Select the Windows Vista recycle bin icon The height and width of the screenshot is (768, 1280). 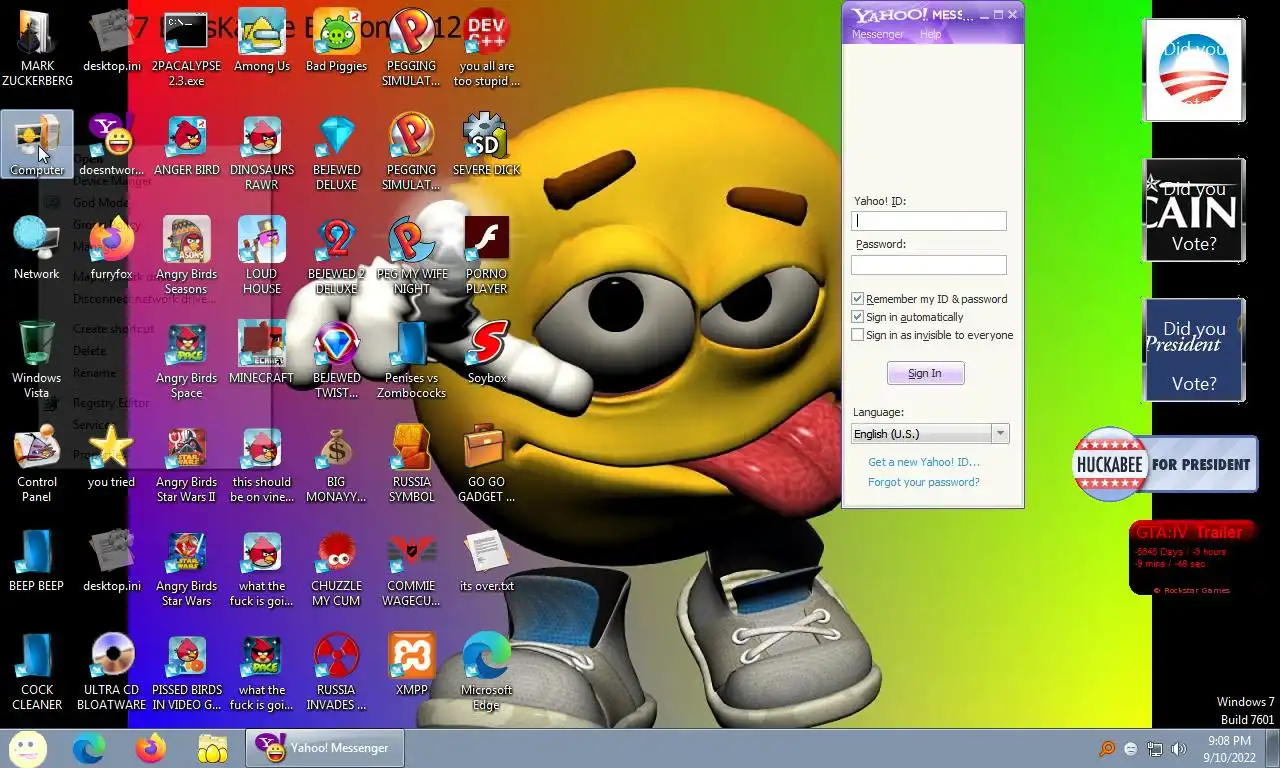pos(37,360)
